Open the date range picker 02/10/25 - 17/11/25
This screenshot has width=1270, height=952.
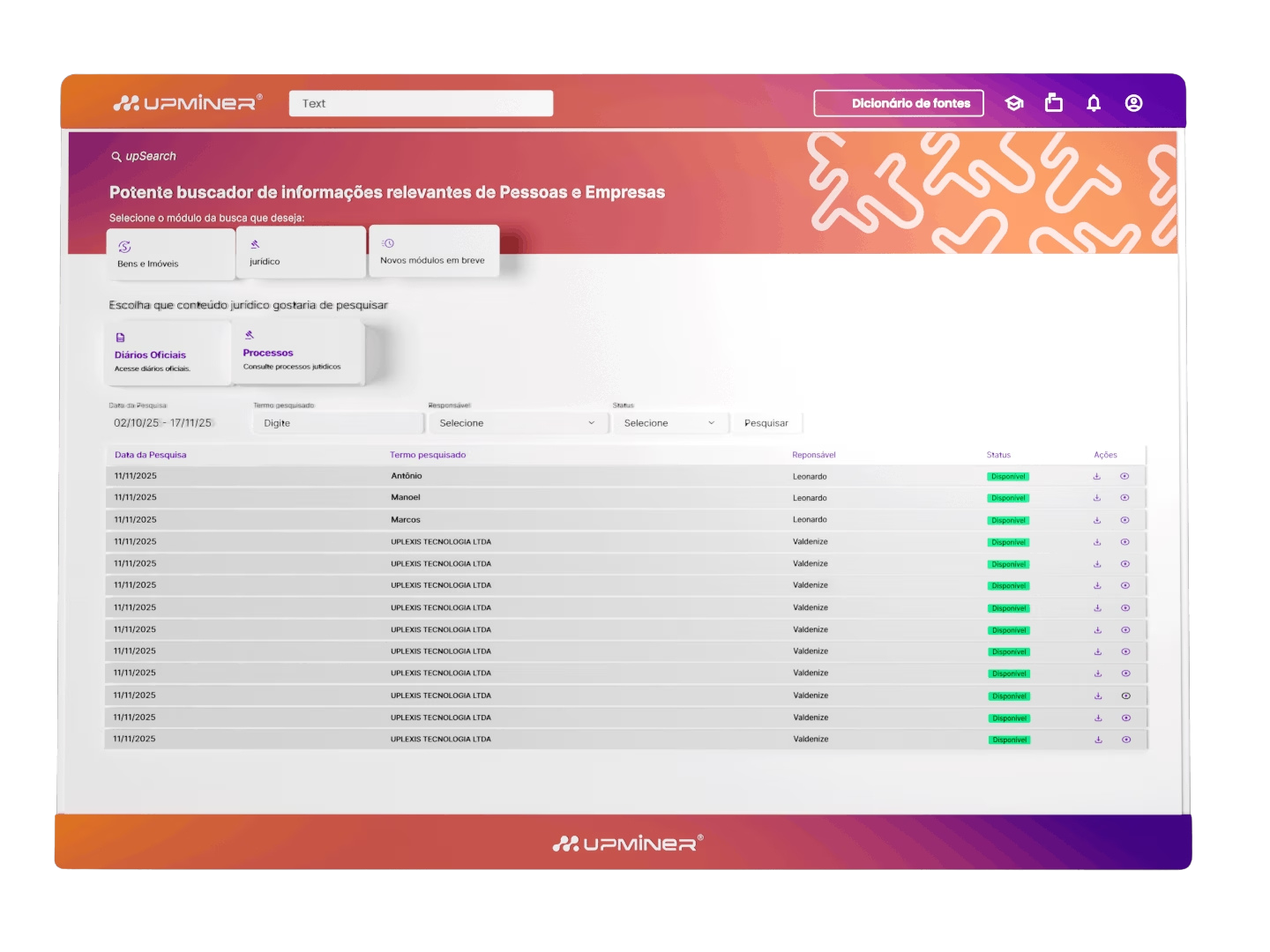pos(163,423)
